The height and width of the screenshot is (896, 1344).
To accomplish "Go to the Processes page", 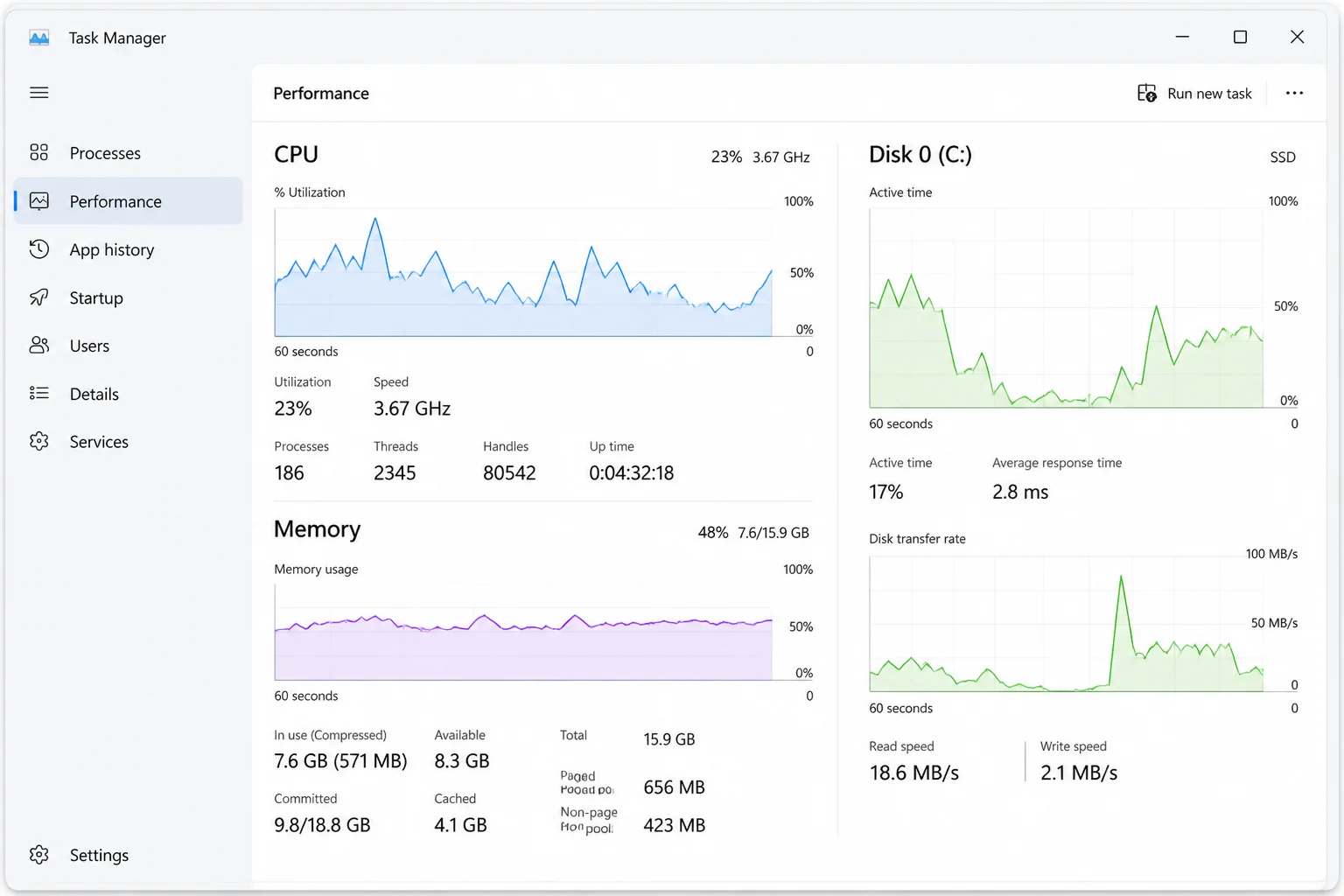I will pyautogui.click(x=128, y=153).
